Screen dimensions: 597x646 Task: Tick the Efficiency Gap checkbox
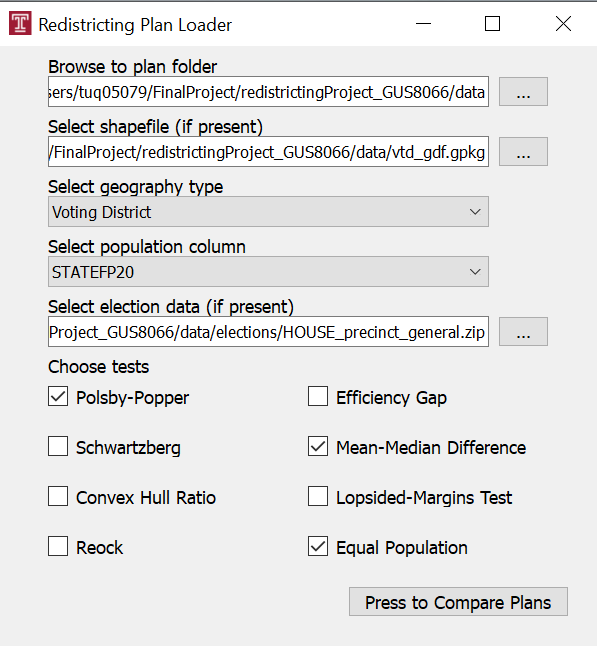click(318, 396)
